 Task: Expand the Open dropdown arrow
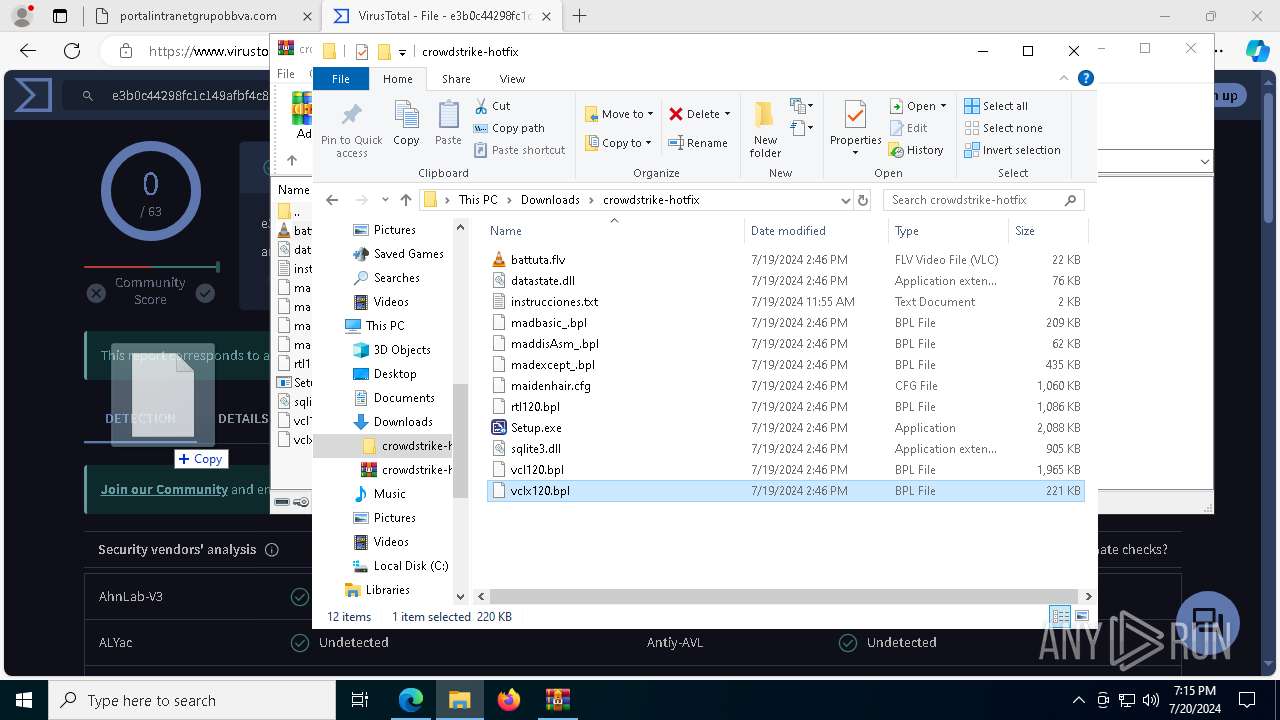[x=943, y=106]
